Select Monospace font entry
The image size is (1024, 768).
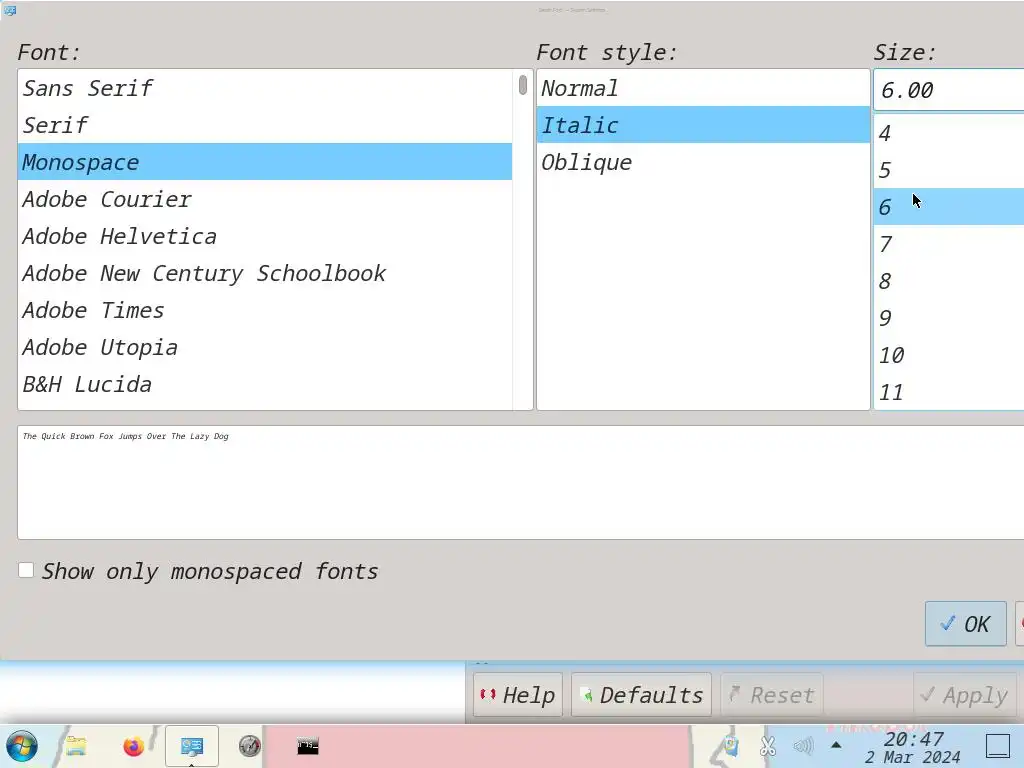[x=264, y=161]
